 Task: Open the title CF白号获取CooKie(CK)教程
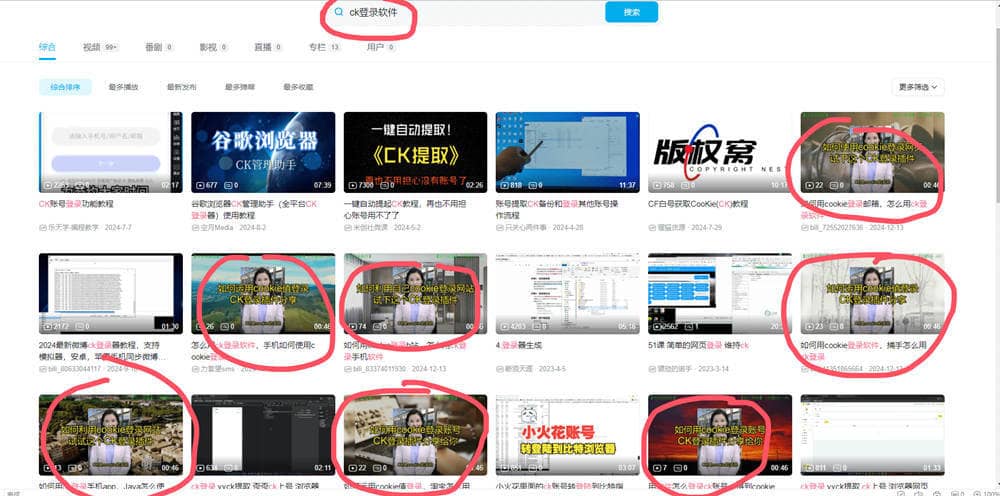[698, 204]
